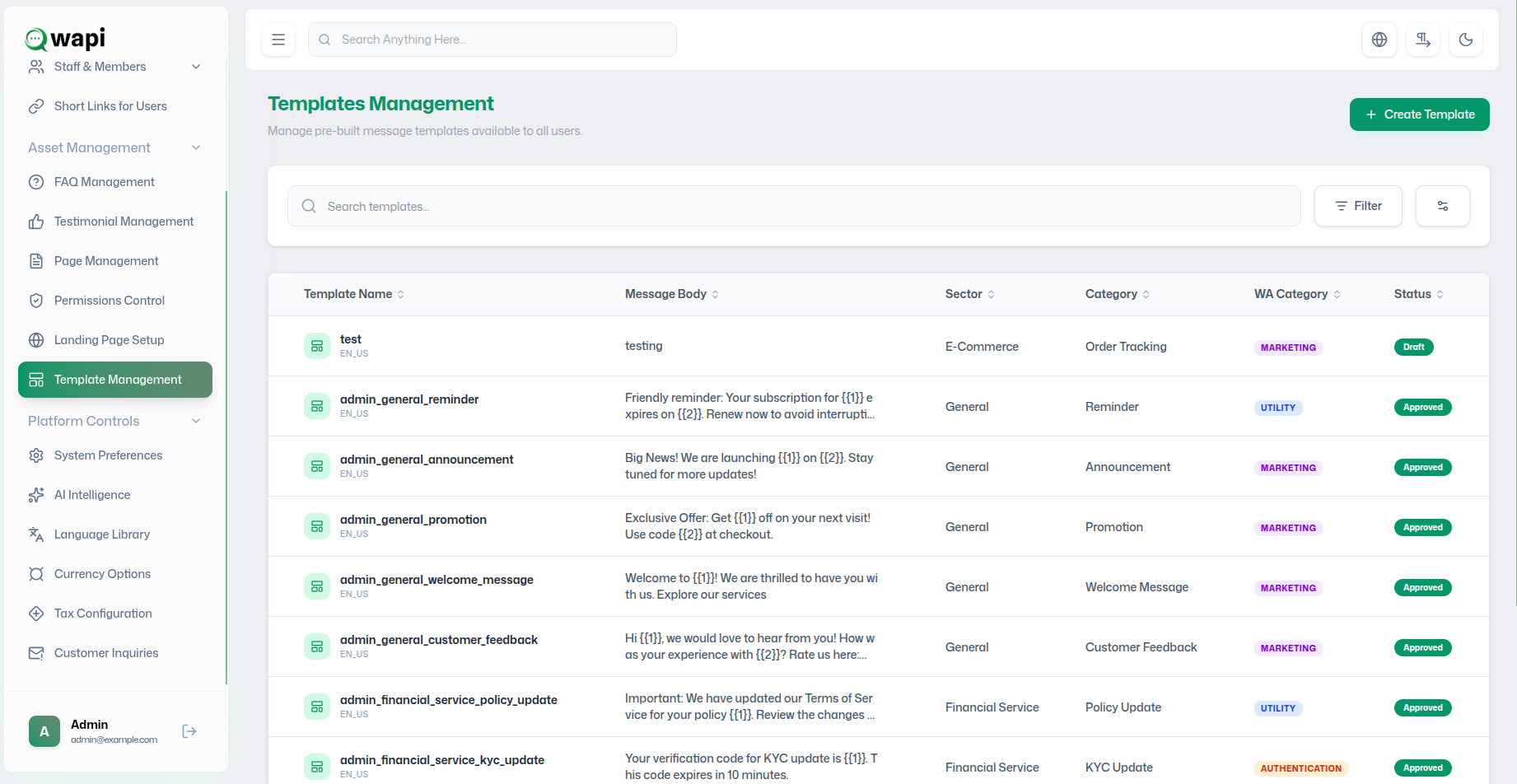Screen dimensions: 1517x784
Task: Click the hamburger menu icon
Action: [278, 40]
